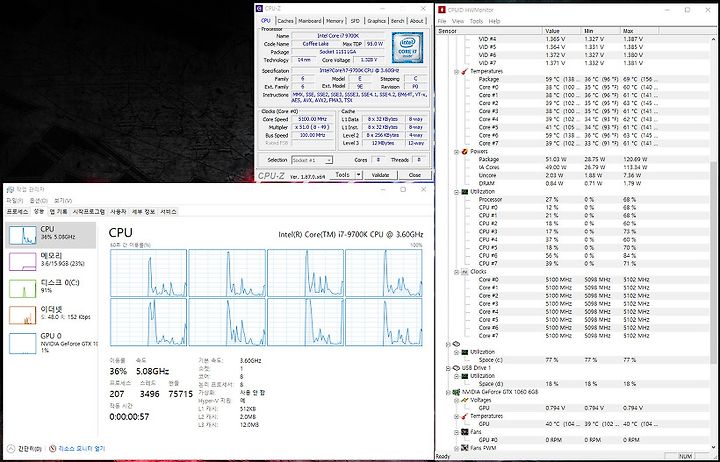Click the Fans PWM icon in HWMonitor

[x=464, y=448]
